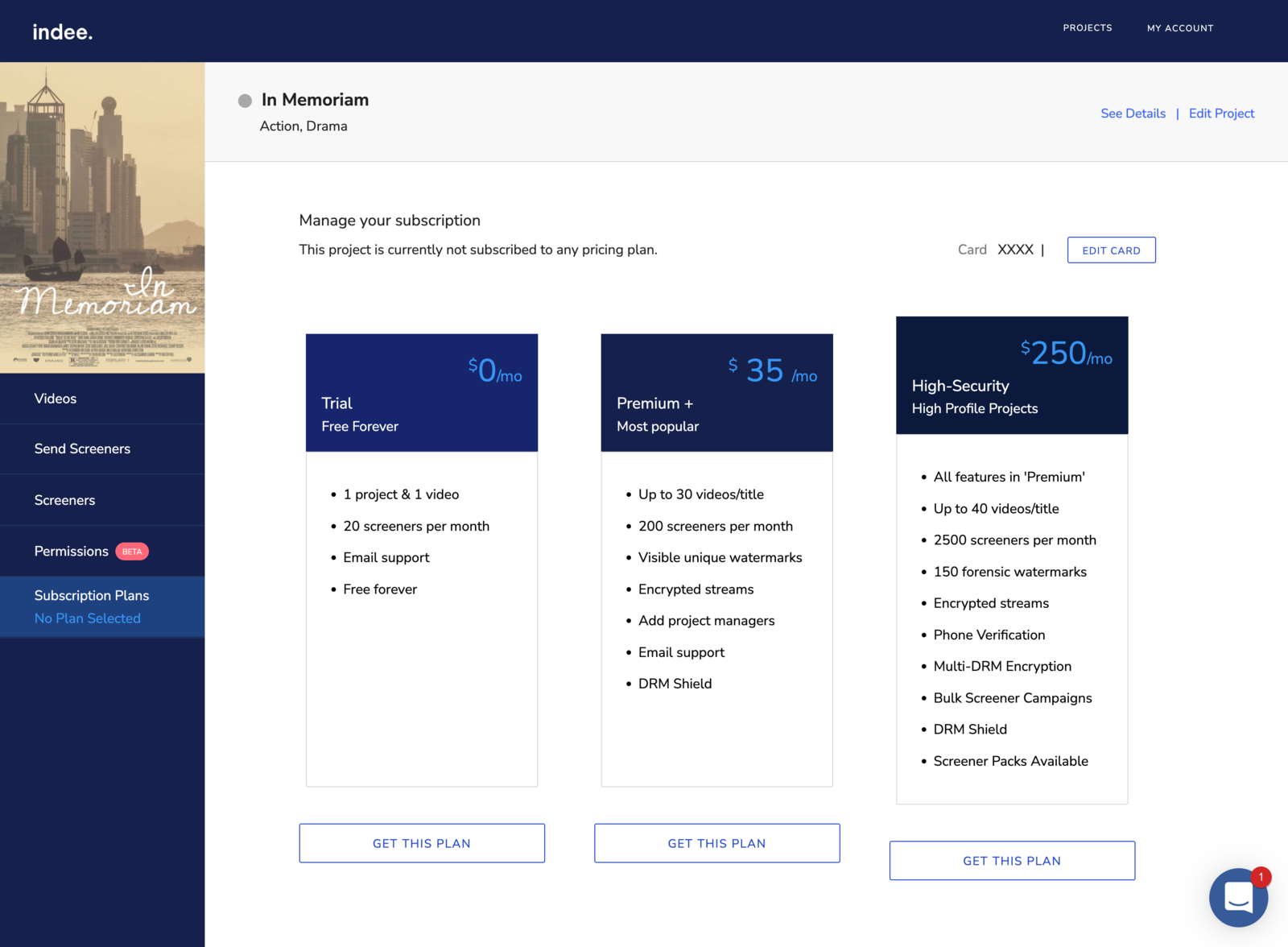Click the BETA badge next to Permissions
Viewport: 1288px width, 947px height.
(132, 552)
